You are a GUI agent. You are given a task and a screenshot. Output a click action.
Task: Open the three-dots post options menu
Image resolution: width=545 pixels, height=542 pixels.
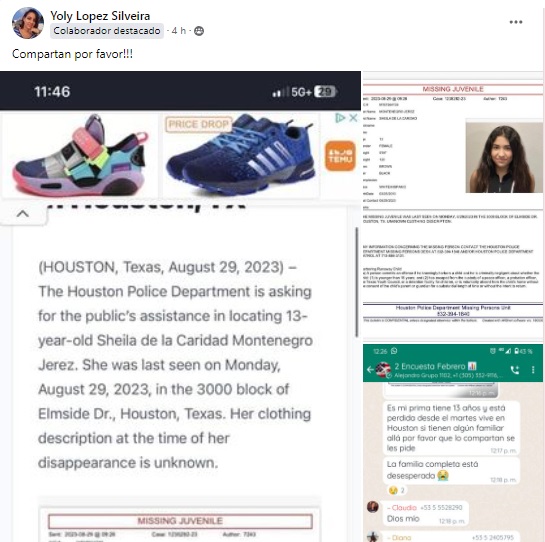515,22
